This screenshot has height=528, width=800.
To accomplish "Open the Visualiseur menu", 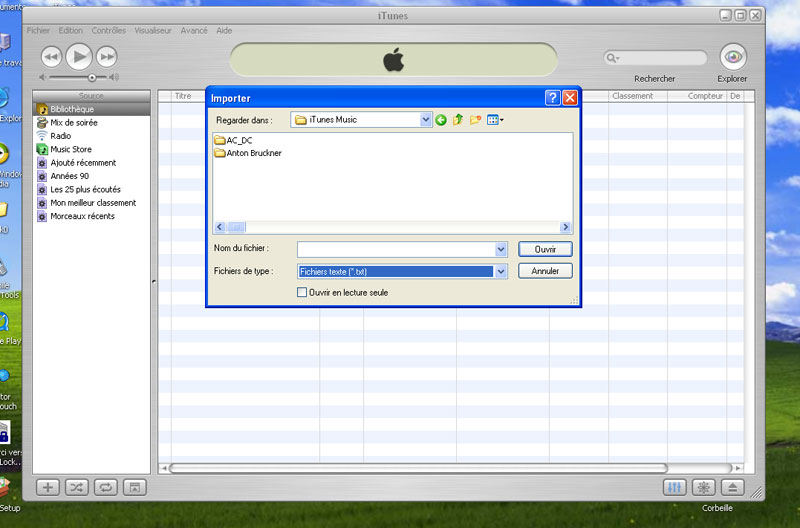I will tap(153, 31).
